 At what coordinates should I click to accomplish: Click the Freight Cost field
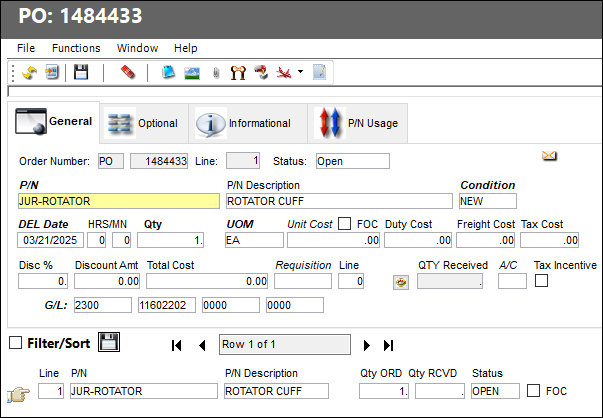point(486,240)
